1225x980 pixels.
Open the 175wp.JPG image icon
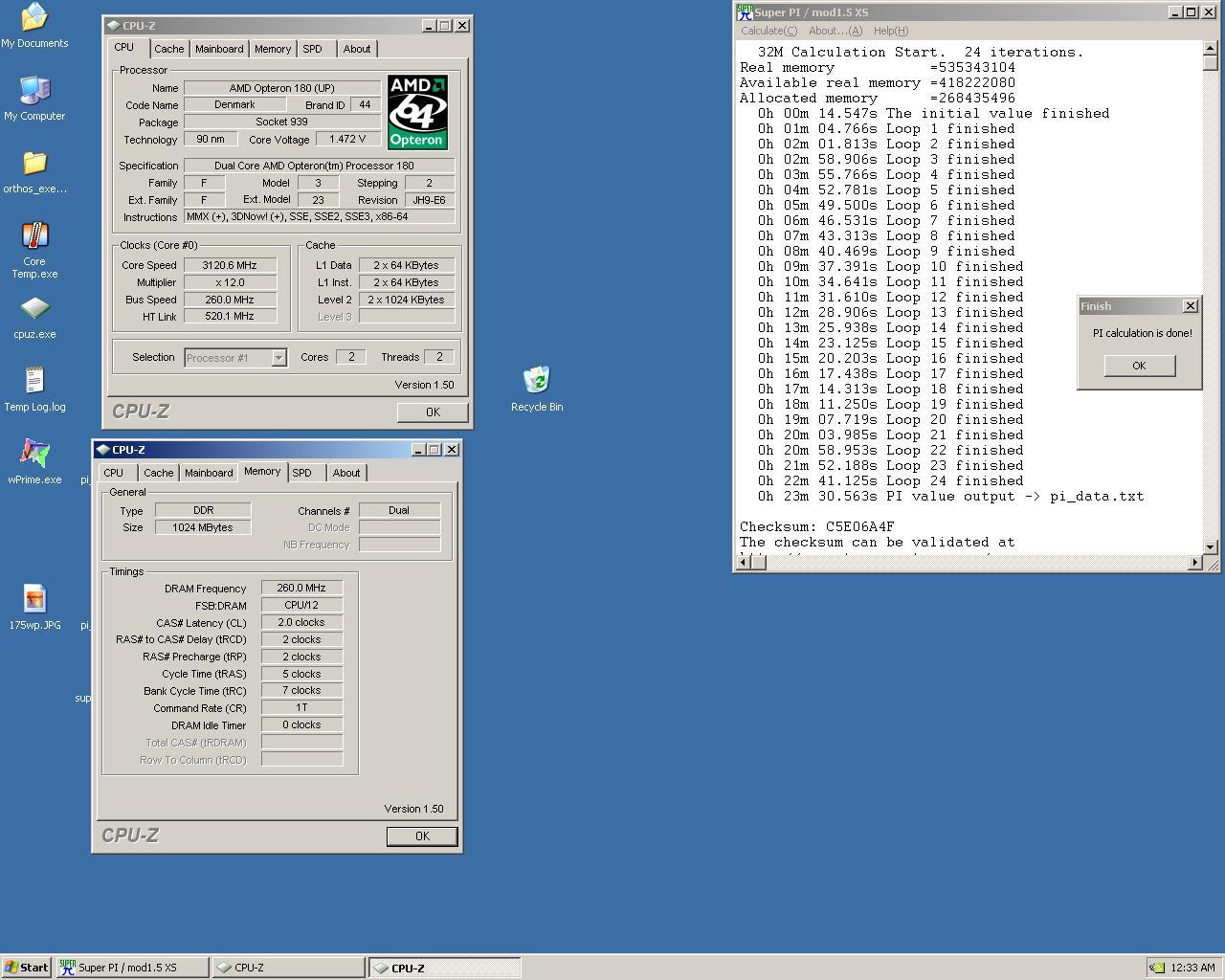click(34, 599)
